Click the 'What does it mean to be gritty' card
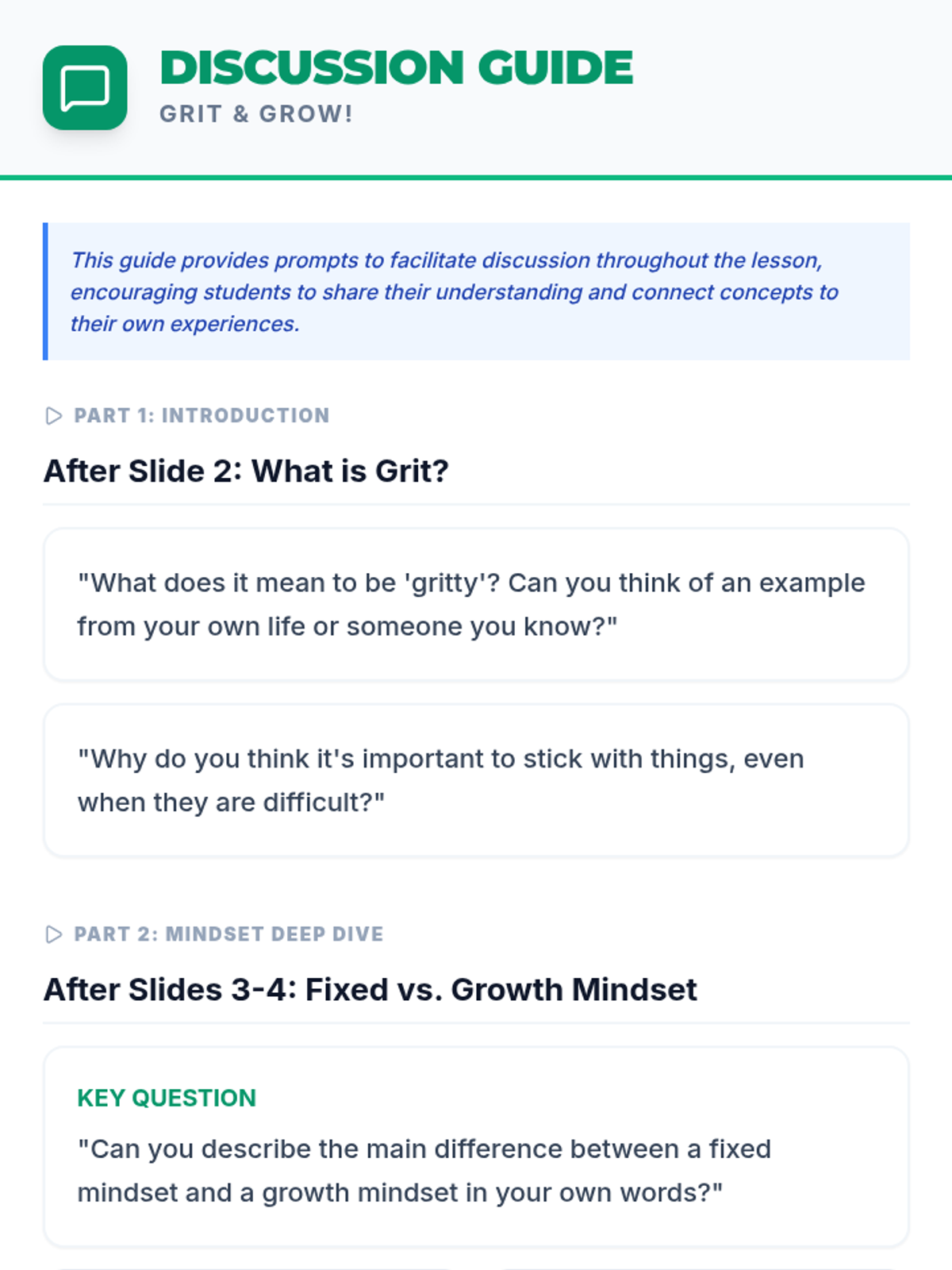Screen dimensions: 952x1270 (x=476, y=604)
